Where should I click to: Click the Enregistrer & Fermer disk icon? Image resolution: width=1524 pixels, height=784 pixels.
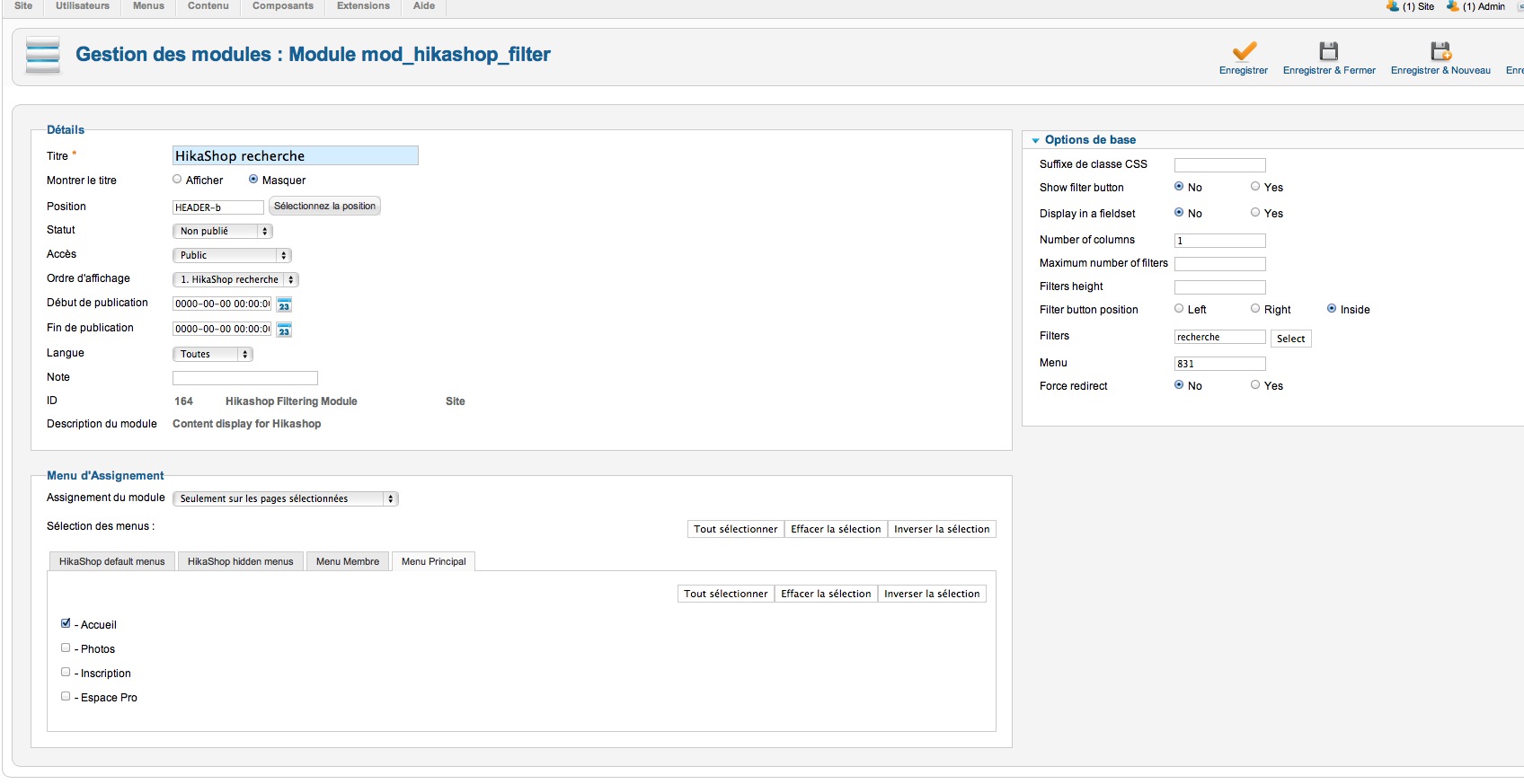click(x=1329, y=51)
